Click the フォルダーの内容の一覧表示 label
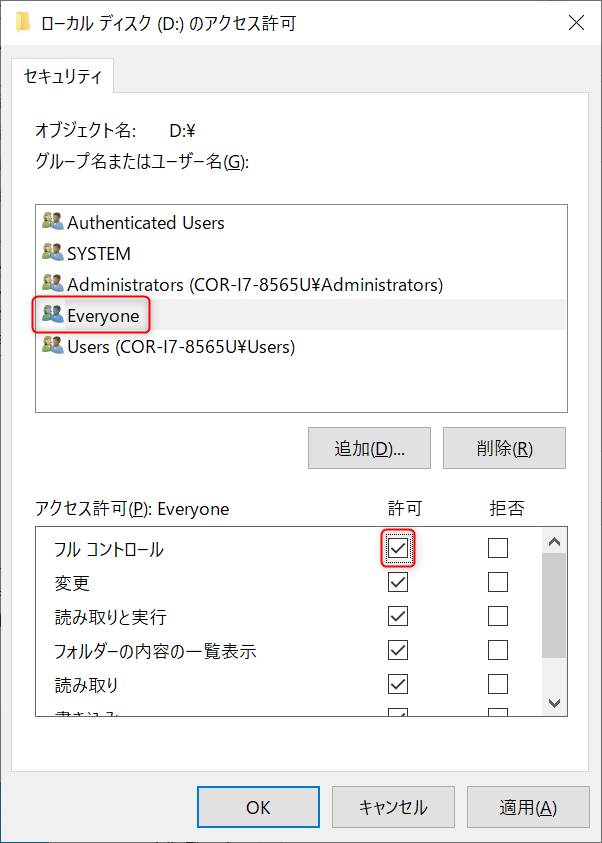 click(x=155, y=652)
